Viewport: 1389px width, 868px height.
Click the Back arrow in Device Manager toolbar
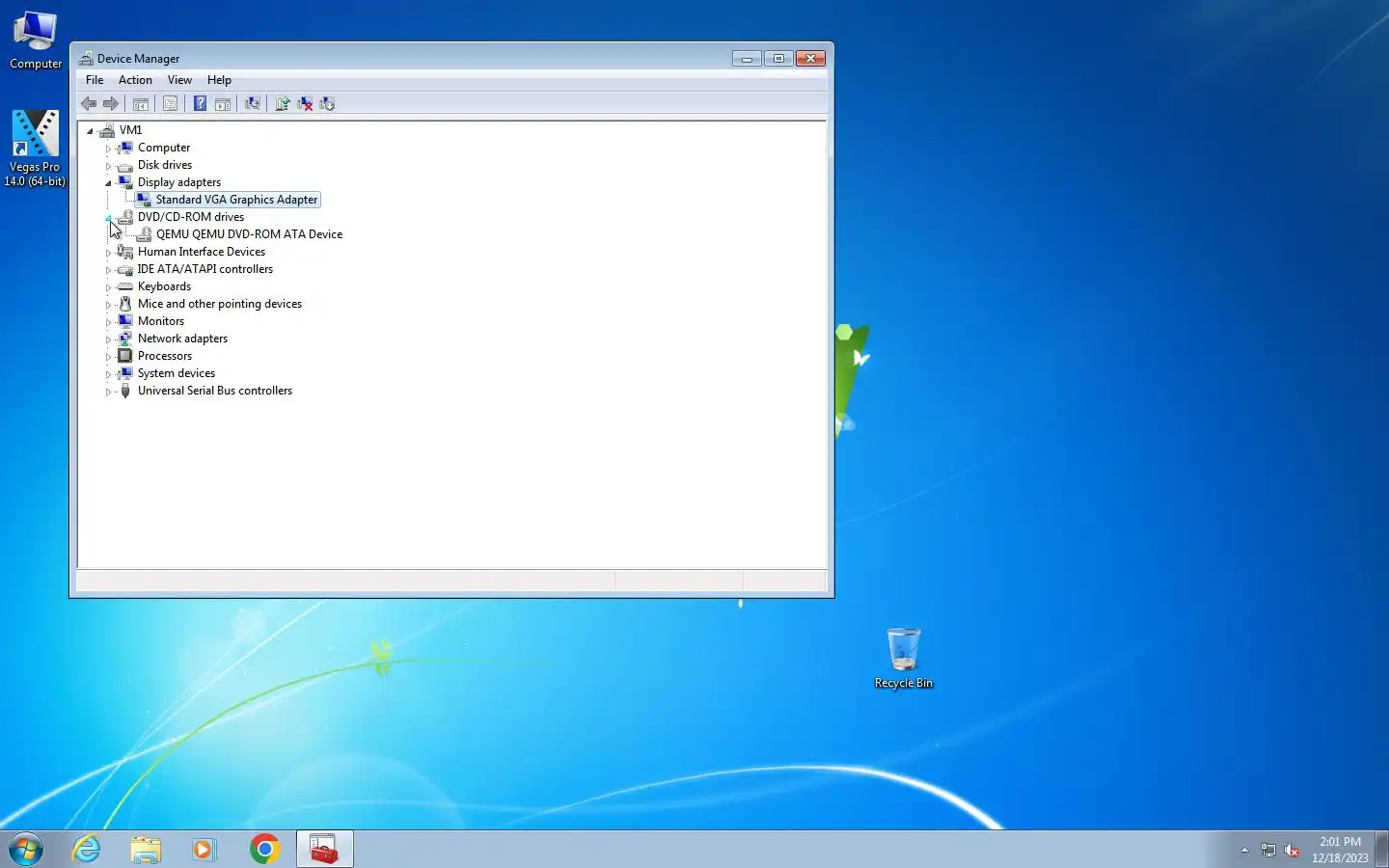[89, 104]
